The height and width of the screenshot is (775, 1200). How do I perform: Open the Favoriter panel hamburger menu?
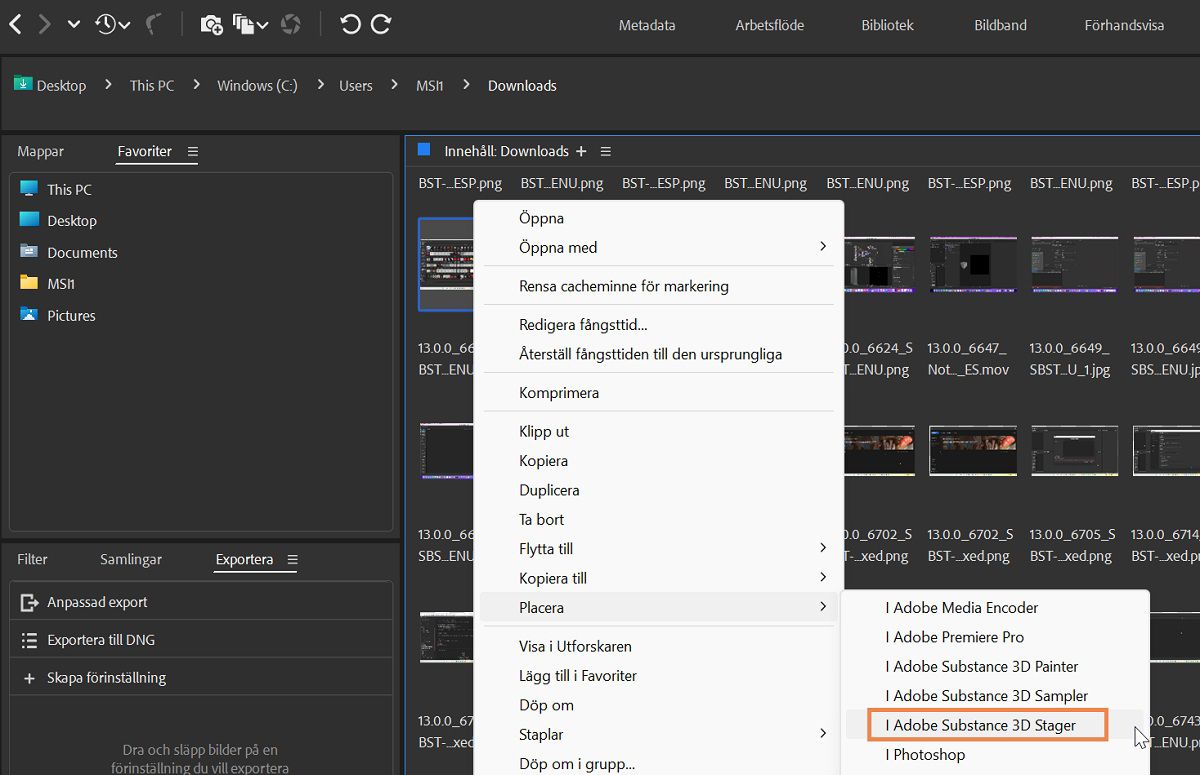coord(193,151)
